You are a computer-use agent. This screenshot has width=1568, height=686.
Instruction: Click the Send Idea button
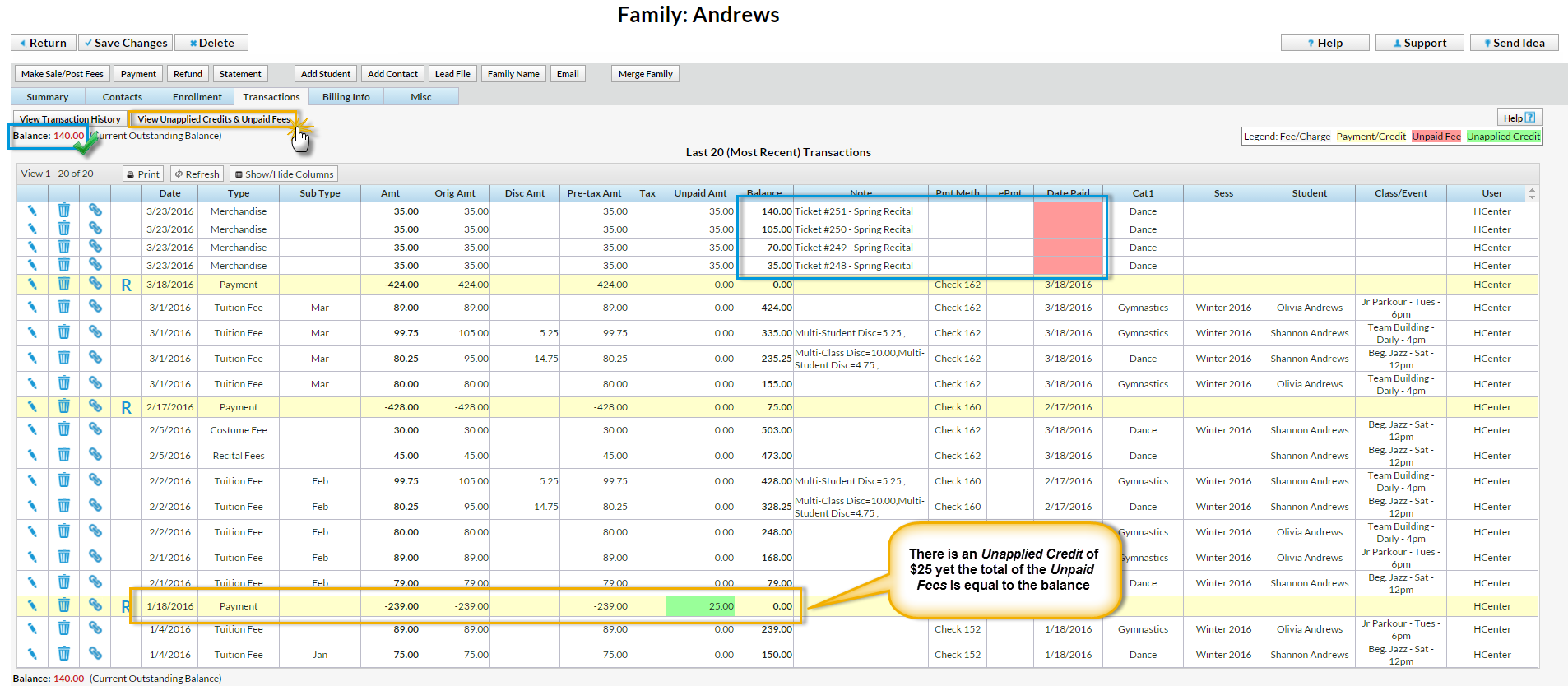[1514, 43]
